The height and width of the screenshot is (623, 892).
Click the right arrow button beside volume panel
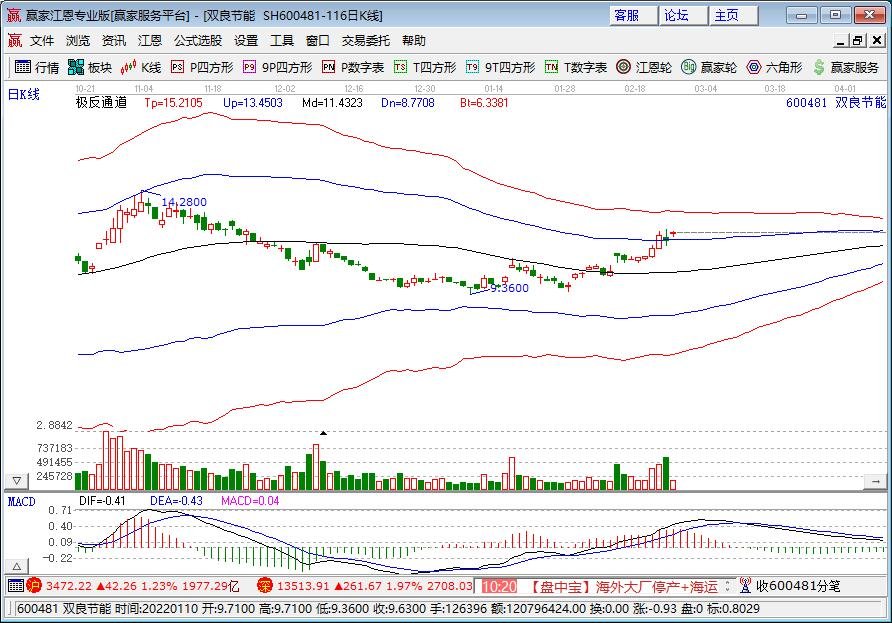(875, 481)
